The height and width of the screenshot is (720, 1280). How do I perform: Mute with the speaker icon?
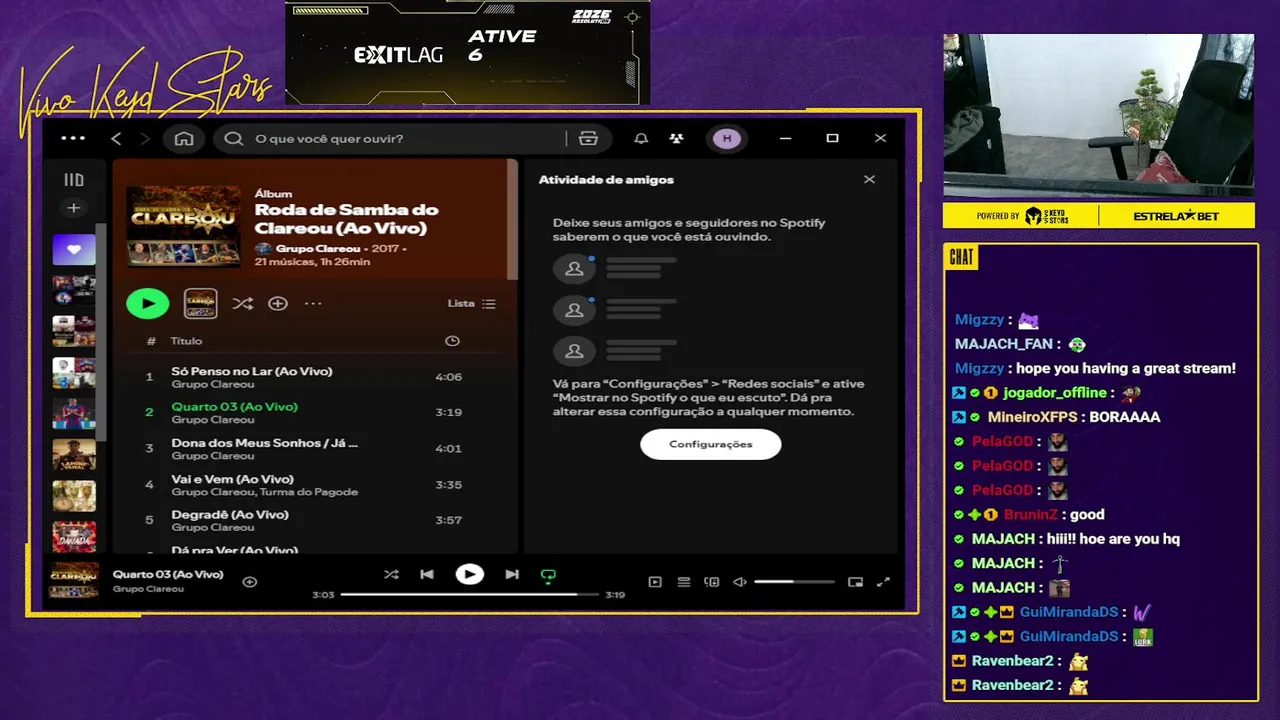pyautogui.click(x=740, y=582)
